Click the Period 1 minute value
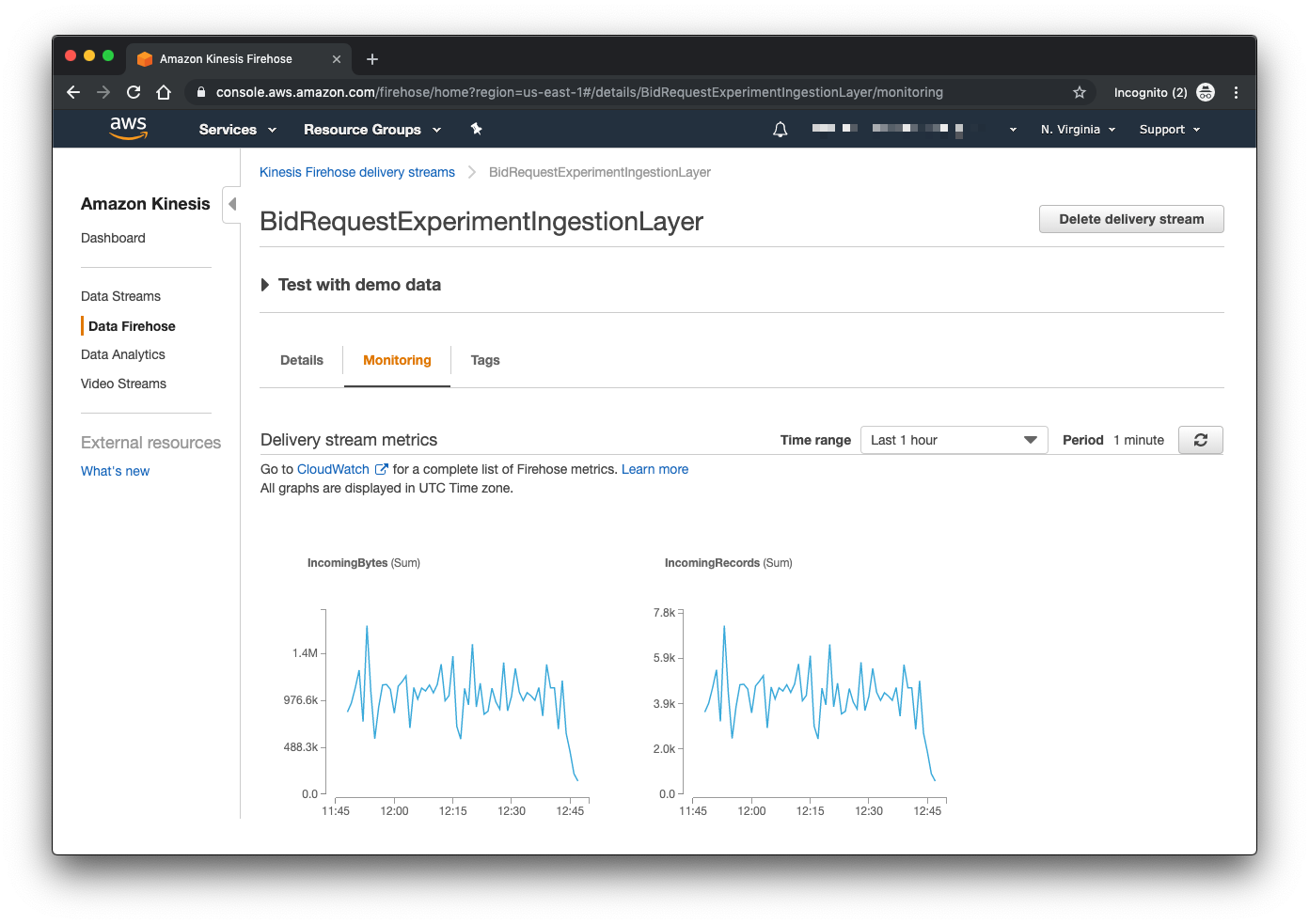This screenshot has height=924, width=1309. tap(1139, 440)
